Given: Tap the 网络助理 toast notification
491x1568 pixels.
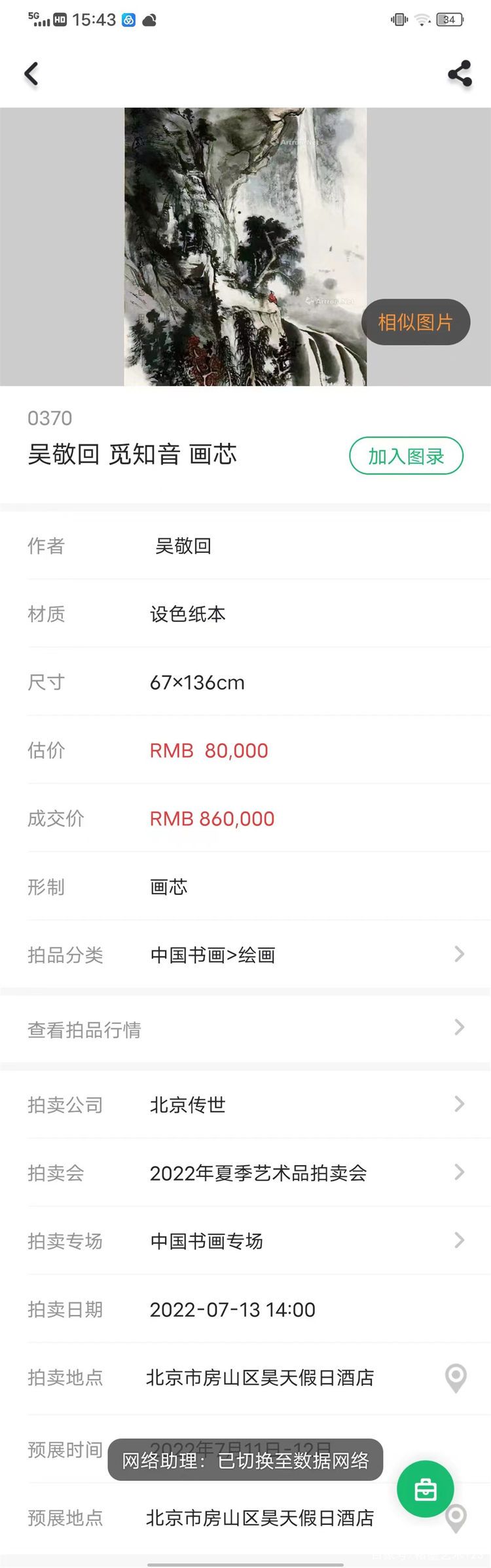Looking at the screenshot, I should (x=245, y=1460).
